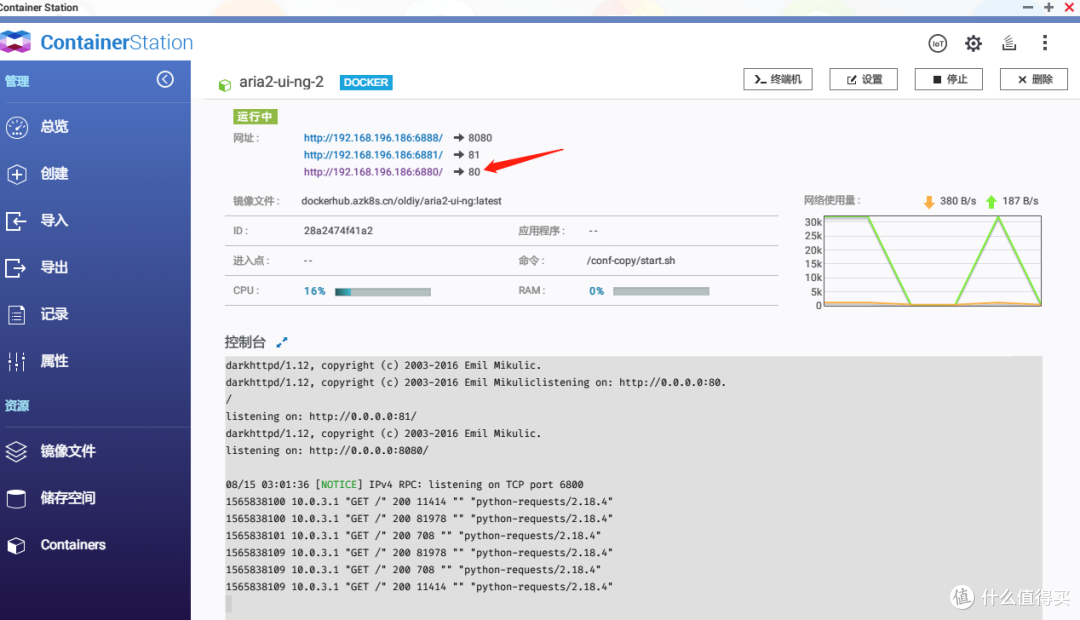Expand the console with pop-out icon

(x=282, y=342)
